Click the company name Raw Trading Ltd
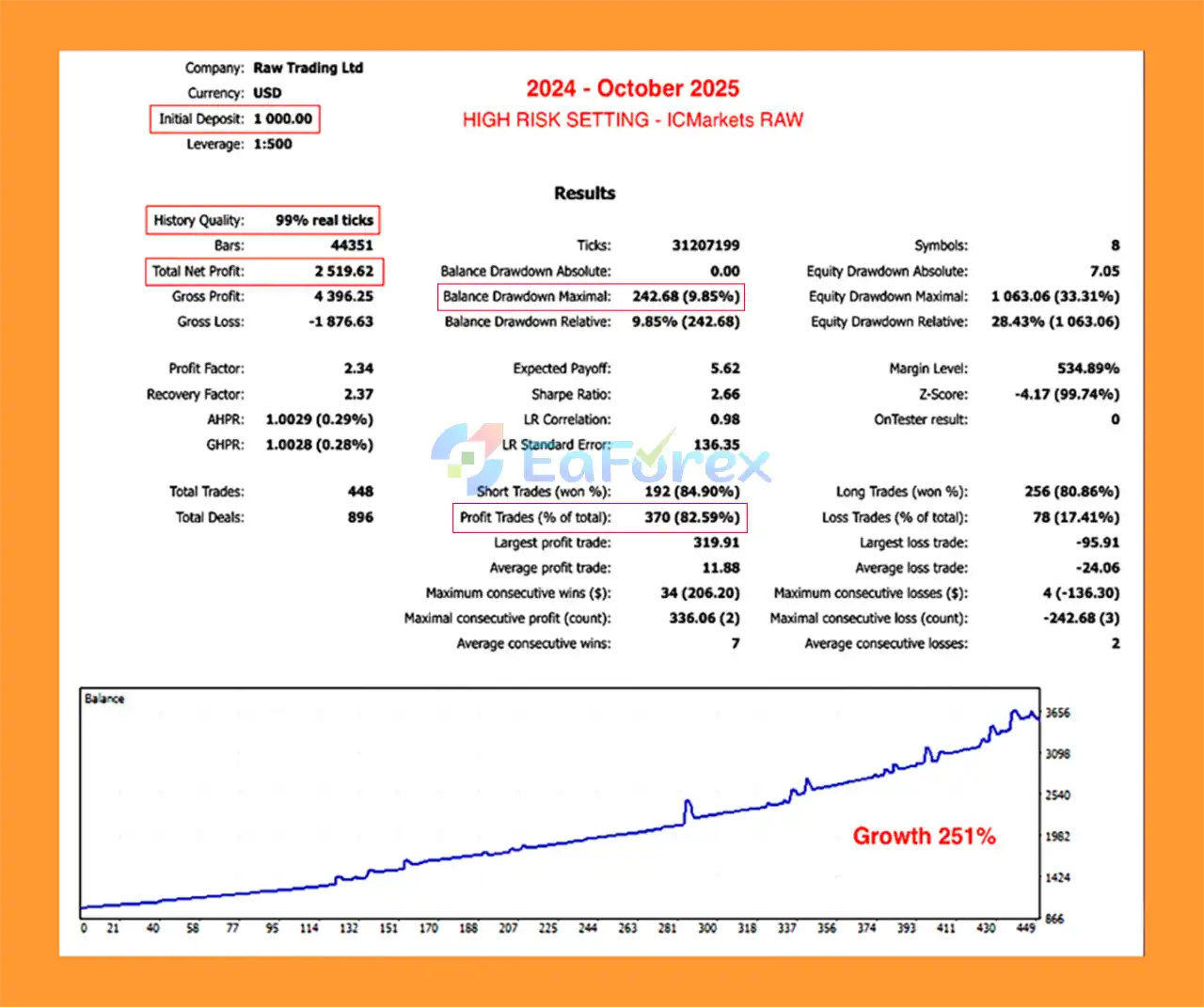Screen dimensions: 1204x1007 pos(308,68)
